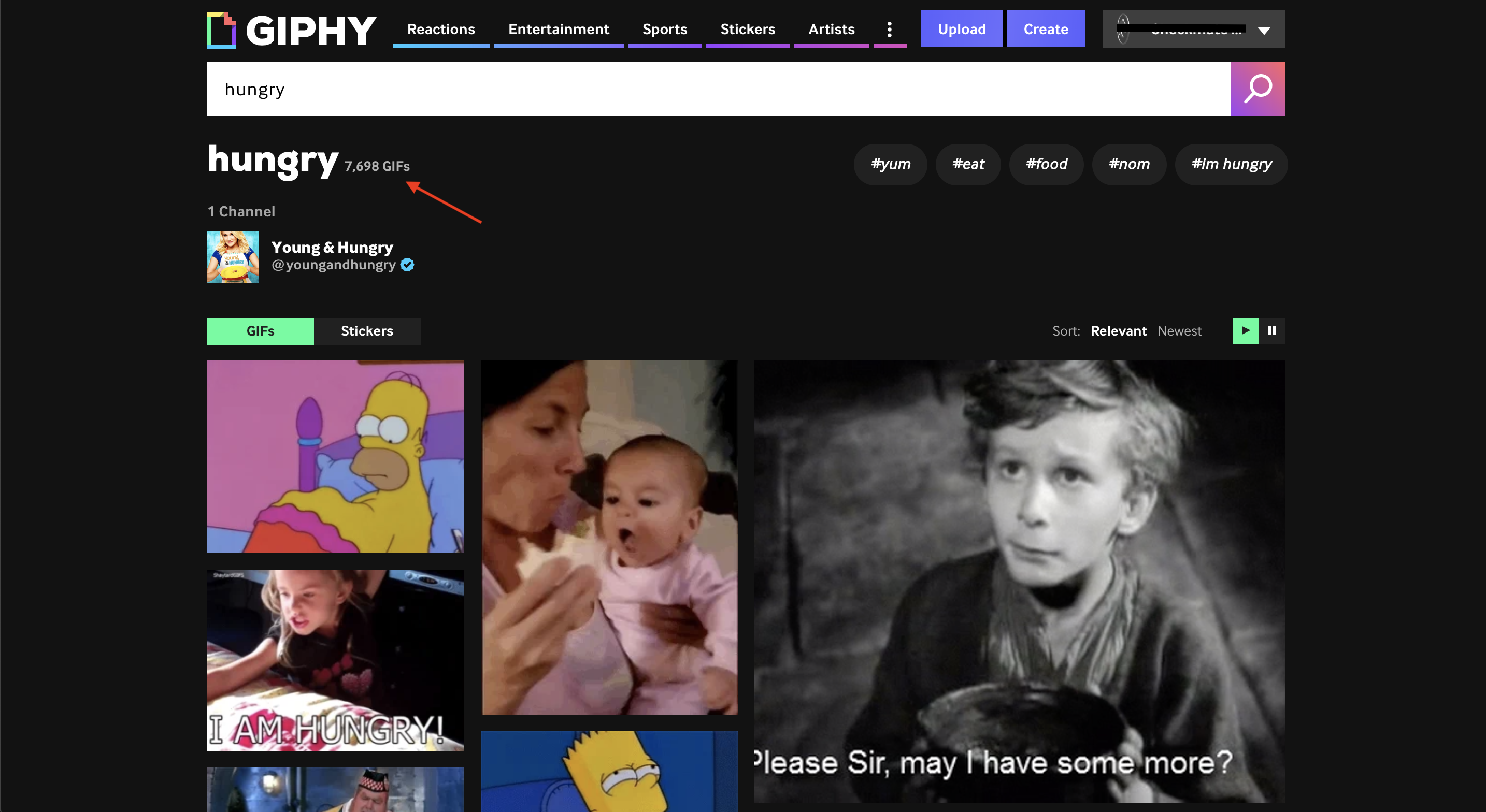The width and height of the screenshot is (1486, 812).
Task: Open the #food tag
Action: [1046, 164]
